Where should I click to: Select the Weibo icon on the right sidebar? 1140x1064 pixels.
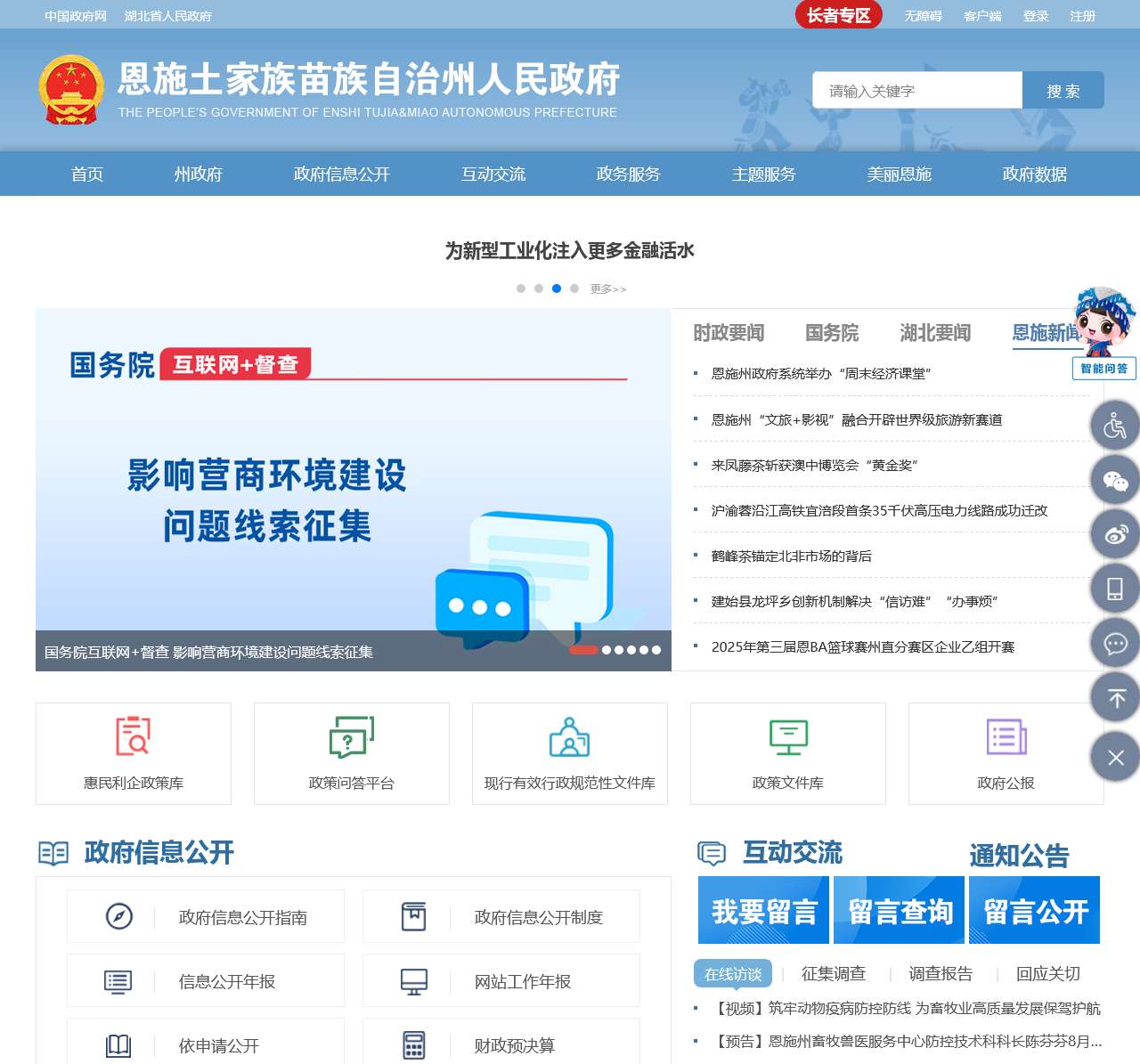tap(1115, 534)
